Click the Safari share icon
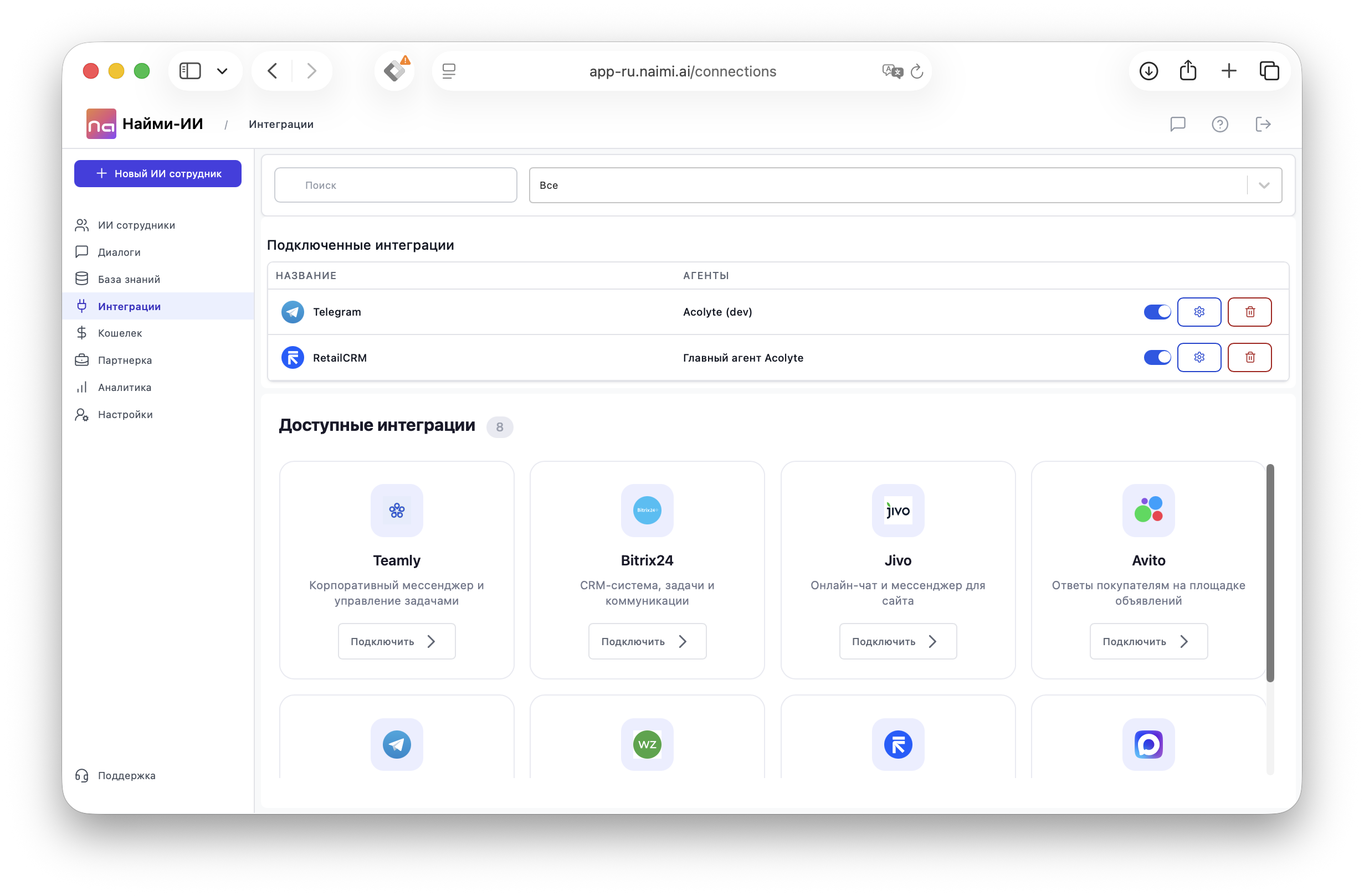The height and width of the screenshot is (896, 1364). [1188, 70]
